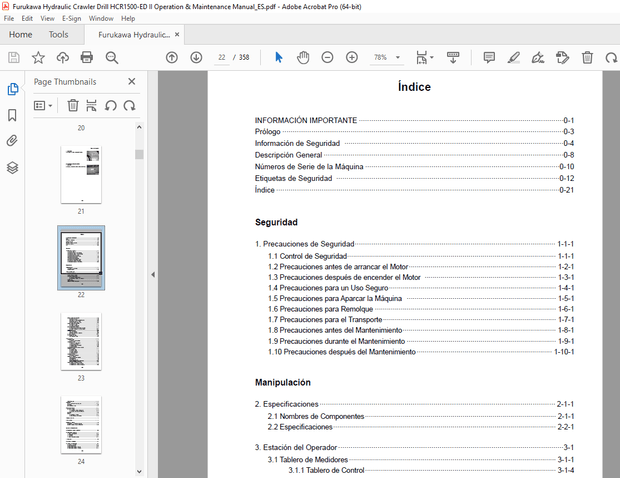Close the Furukawa Hydraulic document tab
The height and width of the screenshot is (478, 620).
pyautogui.click(x=177, y=34)
